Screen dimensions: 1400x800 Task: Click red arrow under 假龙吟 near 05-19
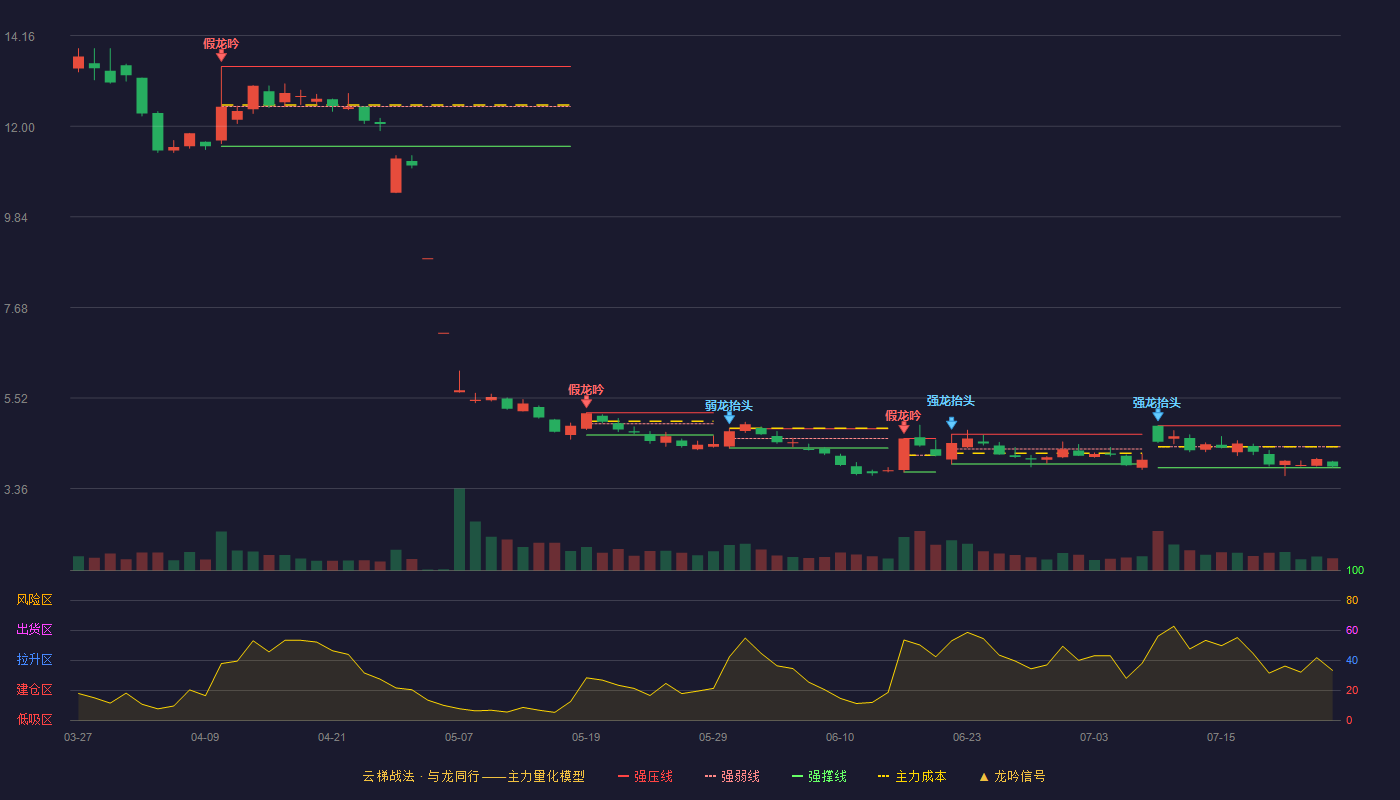(586, 402)
